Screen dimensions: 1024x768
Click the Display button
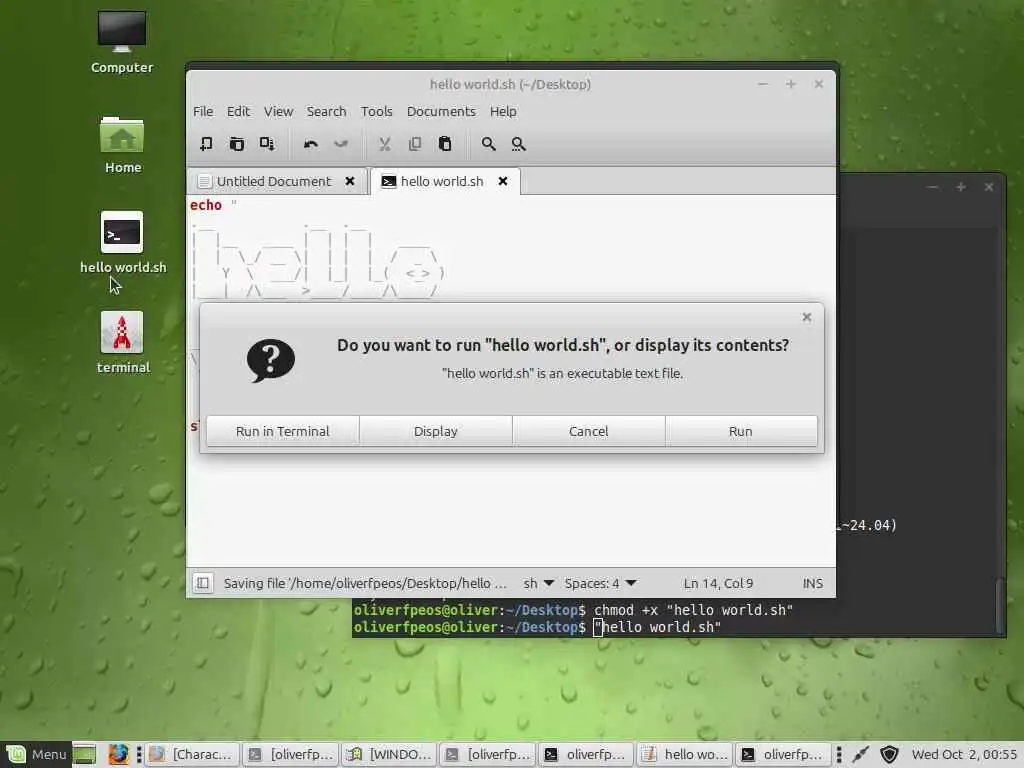tap(436, 431)
